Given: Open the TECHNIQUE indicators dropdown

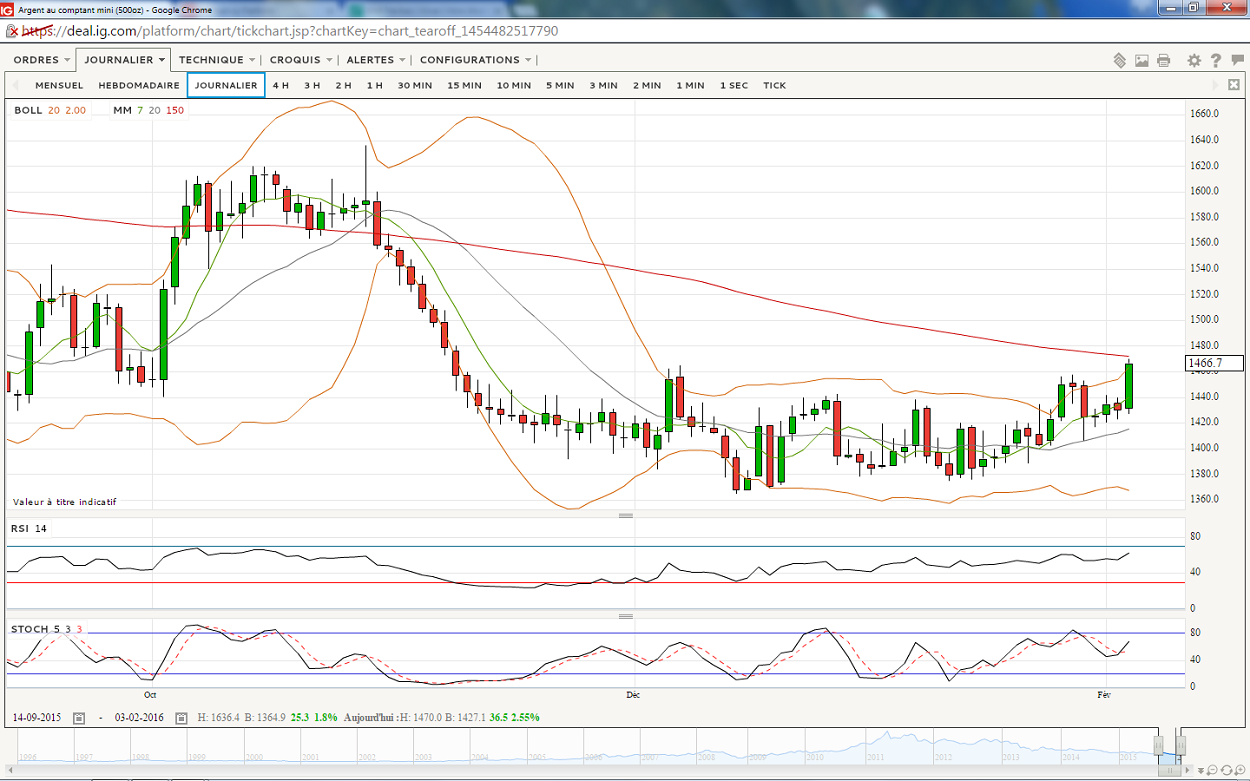Looking at the screenshot, I should (217, 60).
